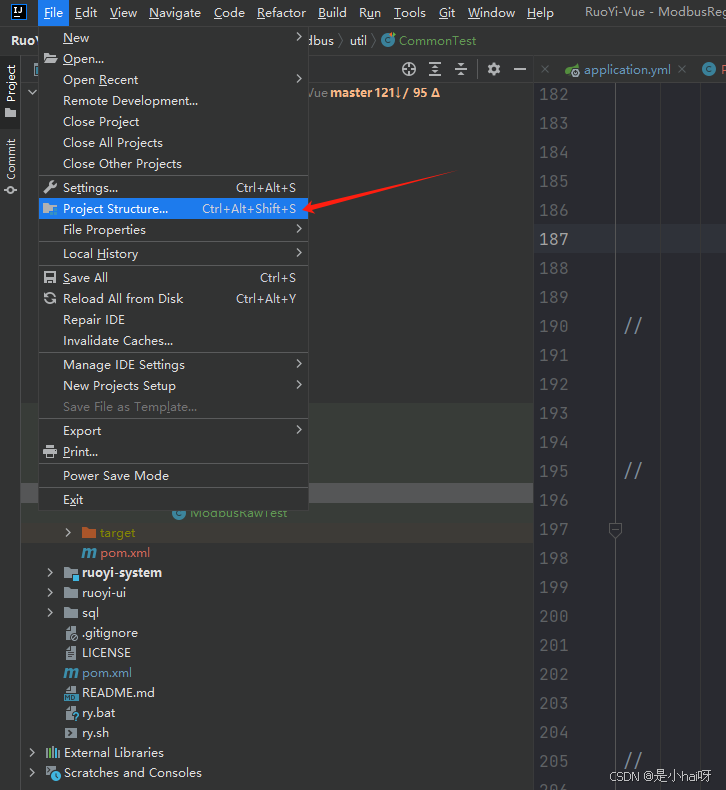726x790 pixels.
Task: Select README.md in project tree
Action: pos(118,693)
